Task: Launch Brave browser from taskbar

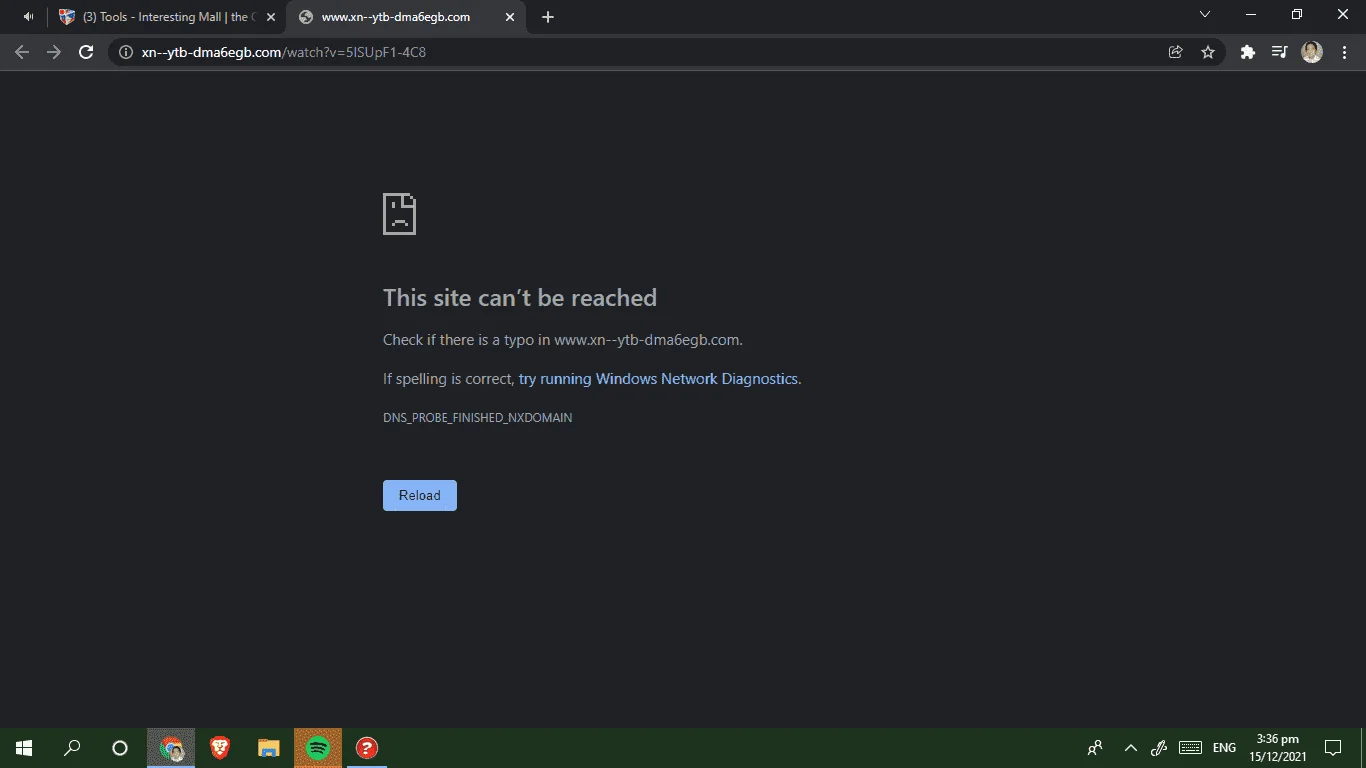Action: coord(220,748)
